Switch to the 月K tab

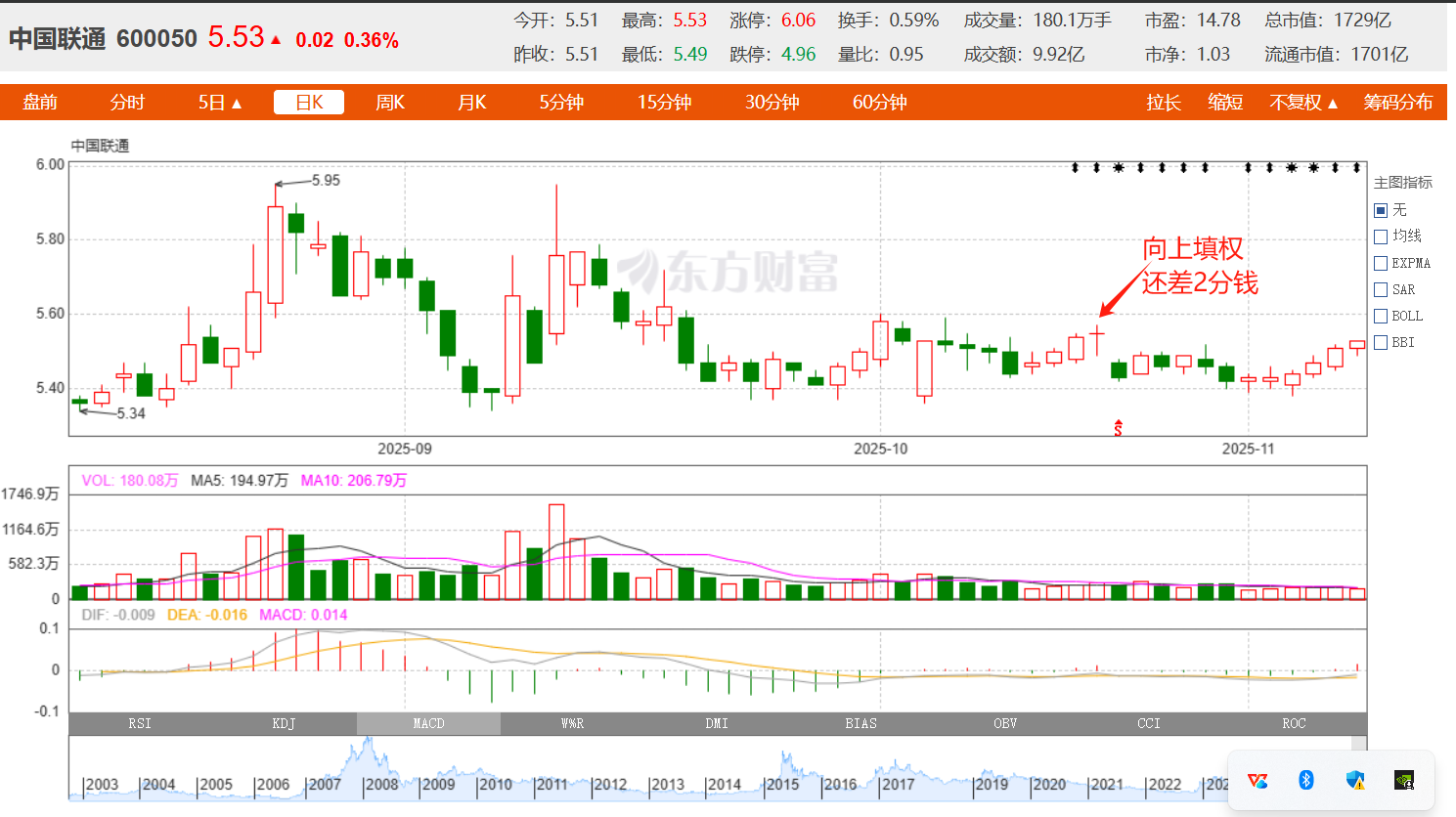pyautogui.click(x=472, y=103)
